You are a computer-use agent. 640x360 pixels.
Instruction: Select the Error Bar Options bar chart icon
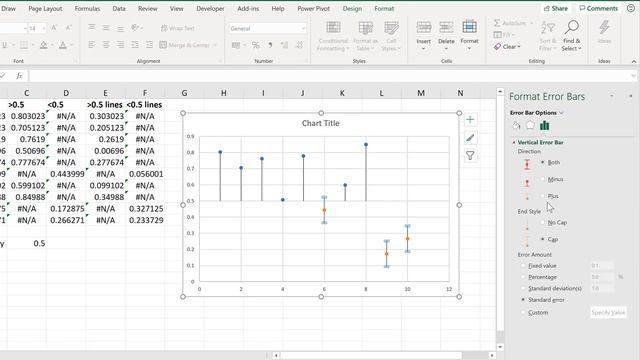pos(544,126)
